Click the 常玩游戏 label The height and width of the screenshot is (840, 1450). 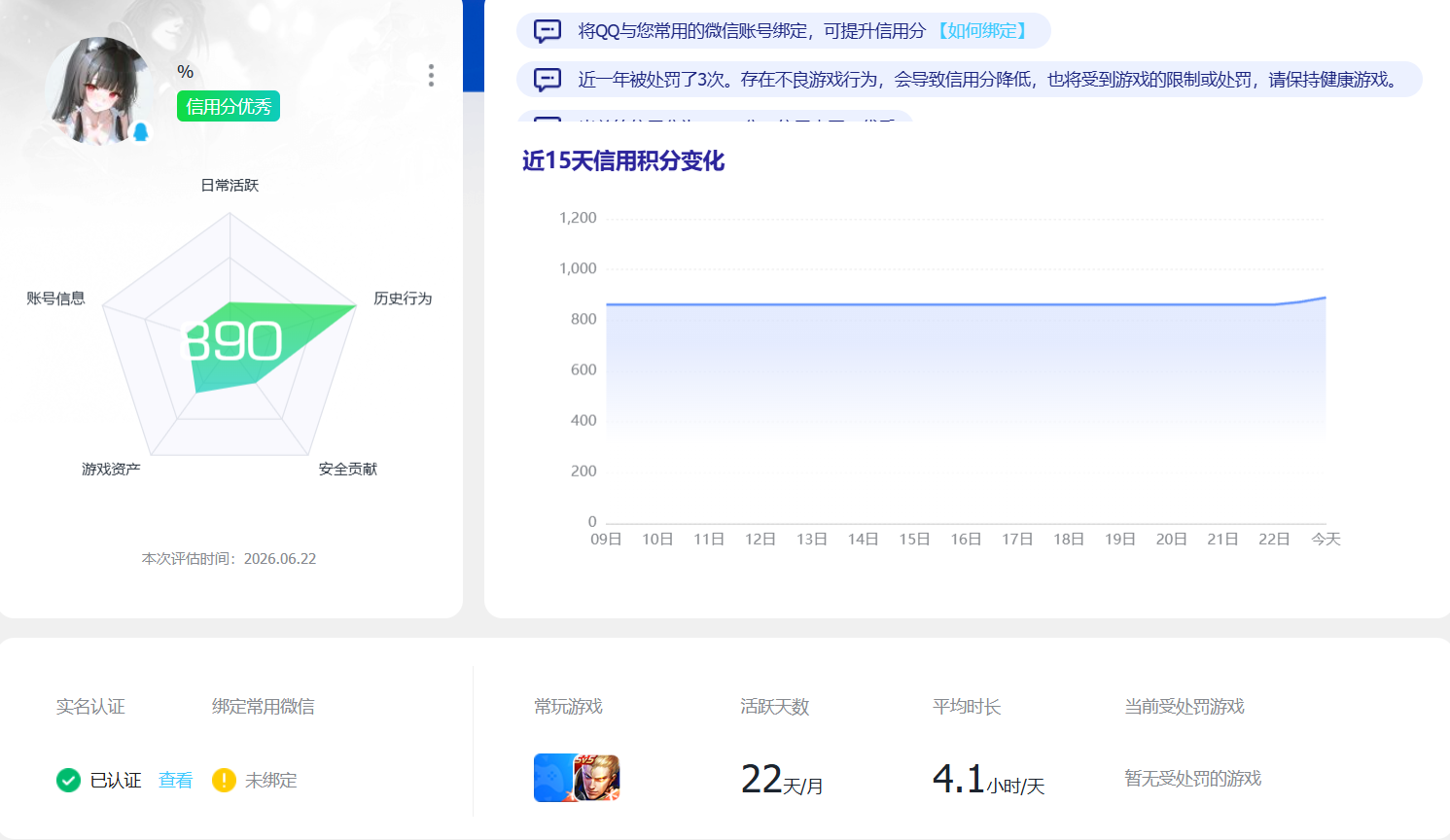[568, 707]
